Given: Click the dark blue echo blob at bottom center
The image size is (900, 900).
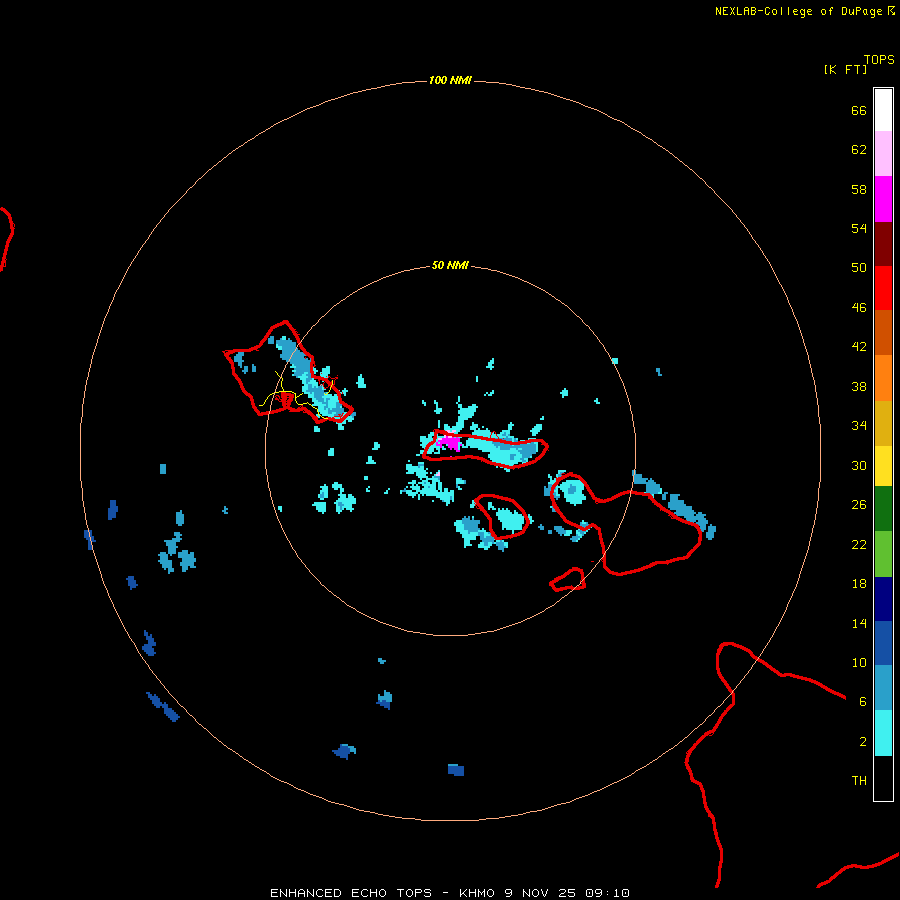Looking at the screenshot, I should [456, 770].
